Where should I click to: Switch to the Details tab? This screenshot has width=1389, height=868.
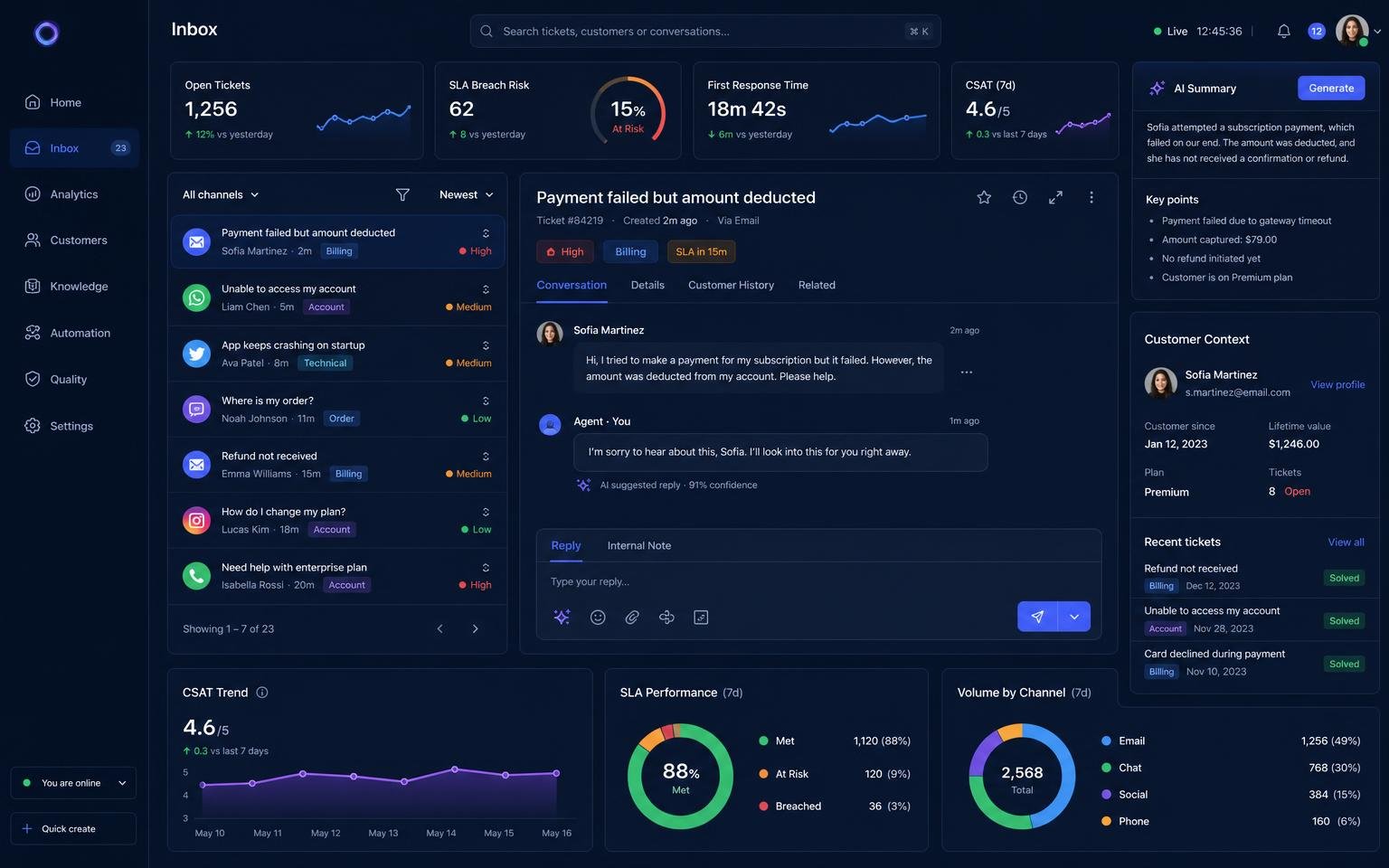[647, 285]
